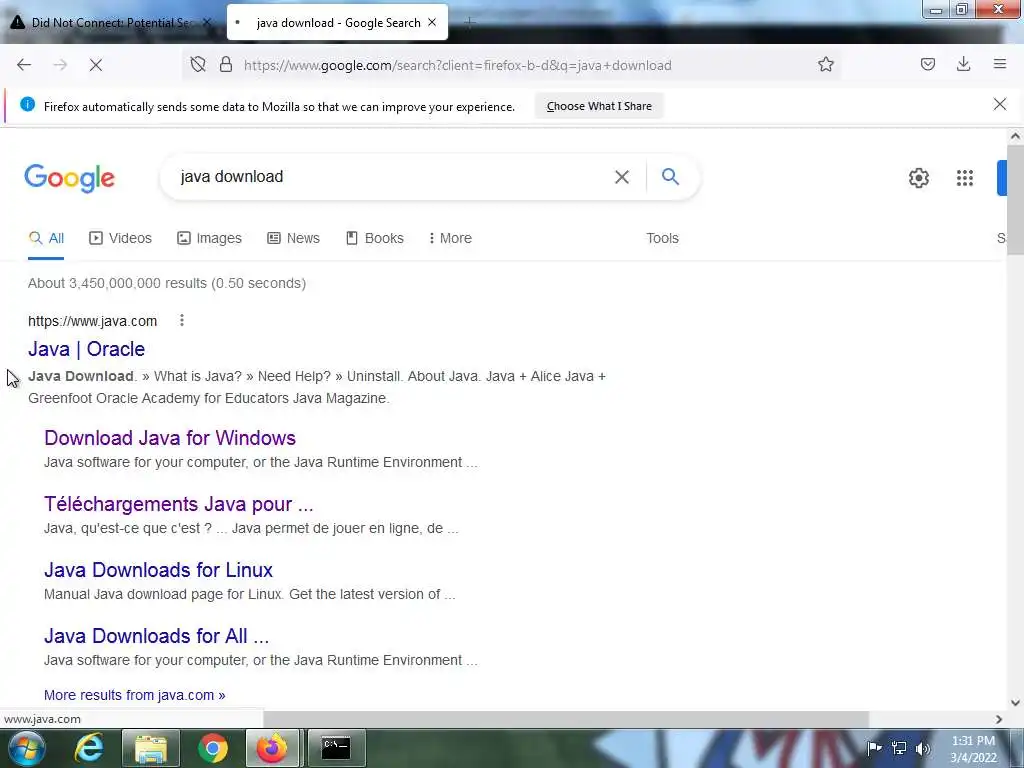Screen dimensions: 1024x768
Task: Click 'More results from java.com »'
Action: (x=135, y=696)
